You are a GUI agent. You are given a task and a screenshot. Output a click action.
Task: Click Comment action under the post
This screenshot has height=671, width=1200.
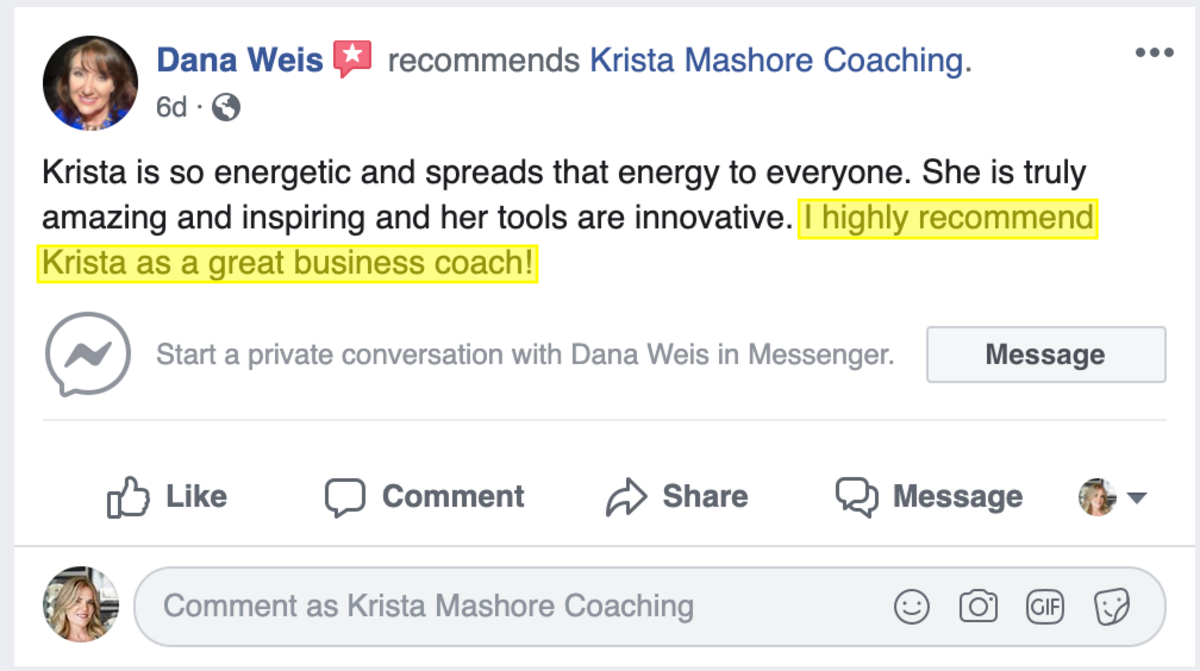pyautogui.click(x=425, y=497)
